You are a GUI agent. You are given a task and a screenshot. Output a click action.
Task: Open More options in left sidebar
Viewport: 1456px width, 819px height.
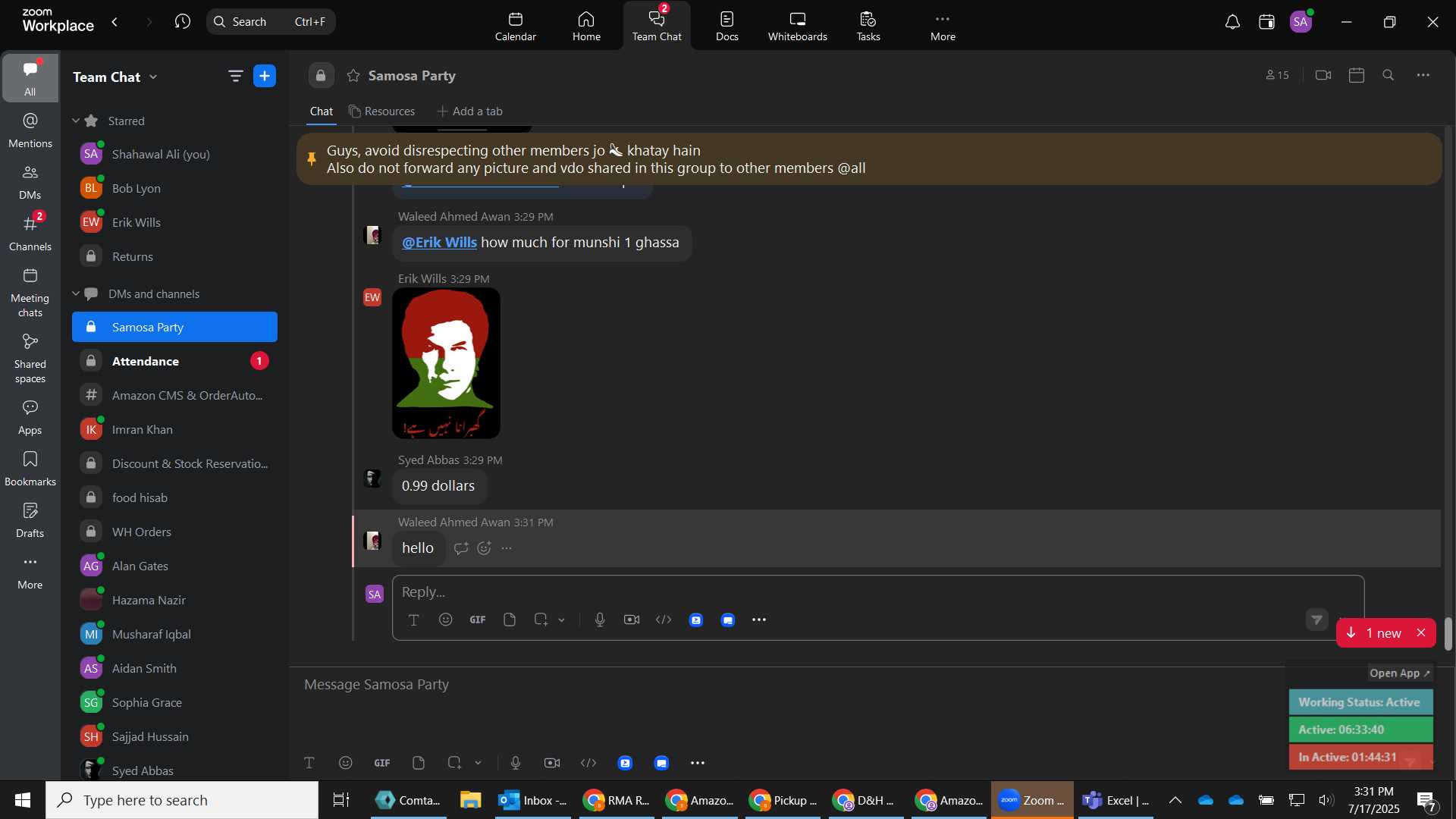tap(30, 572)
